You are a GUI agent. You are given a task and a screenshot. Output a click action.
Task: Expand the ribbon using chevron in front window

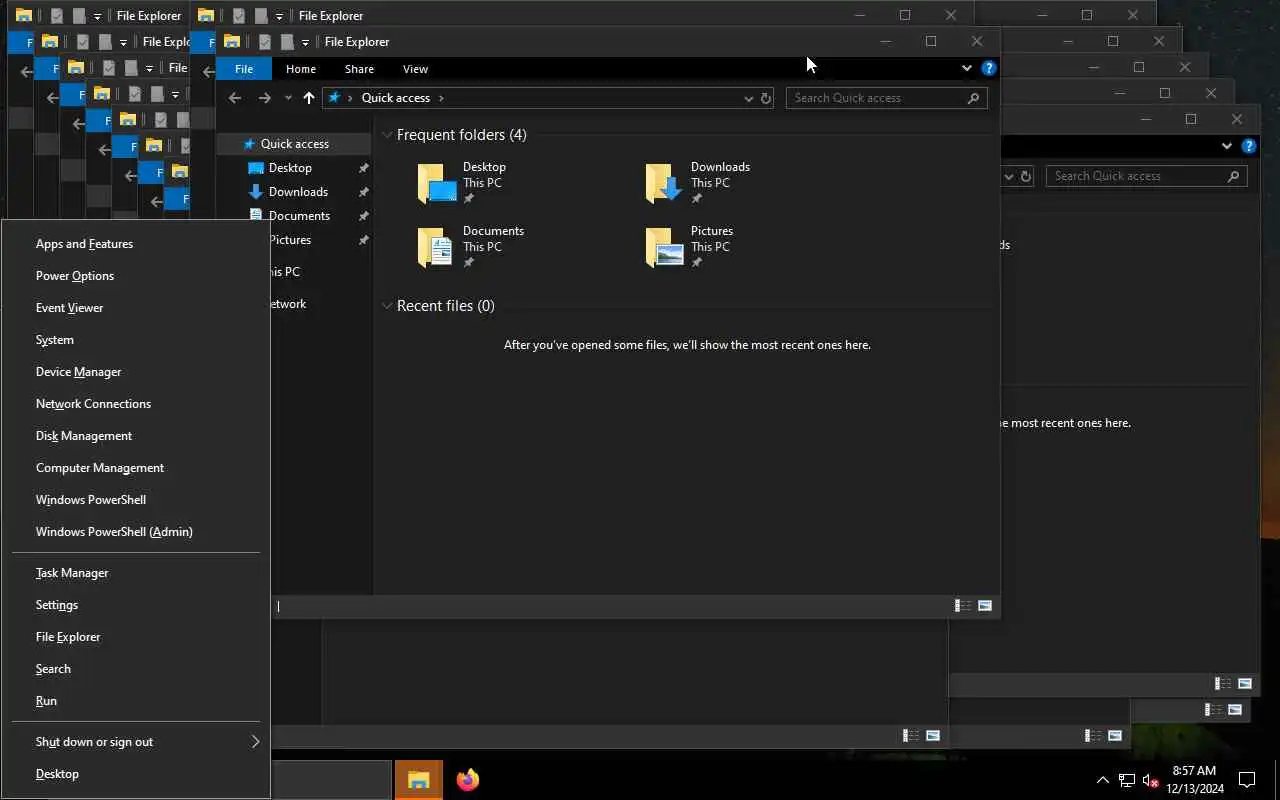pos(966,68)
